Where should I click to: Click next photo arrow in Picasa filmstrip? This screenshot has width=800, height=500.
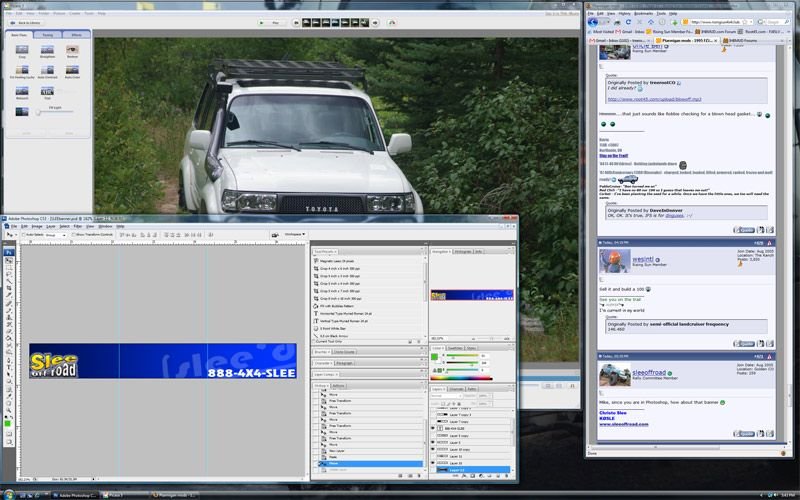pos(376,22)
